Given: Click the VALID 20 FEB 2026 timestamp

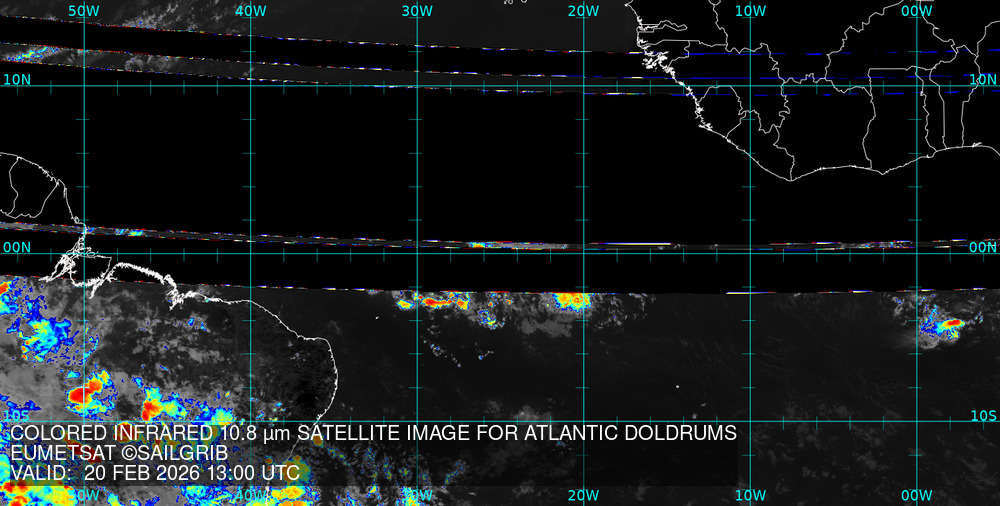Looking at the screenshot, I should [154, 472].
